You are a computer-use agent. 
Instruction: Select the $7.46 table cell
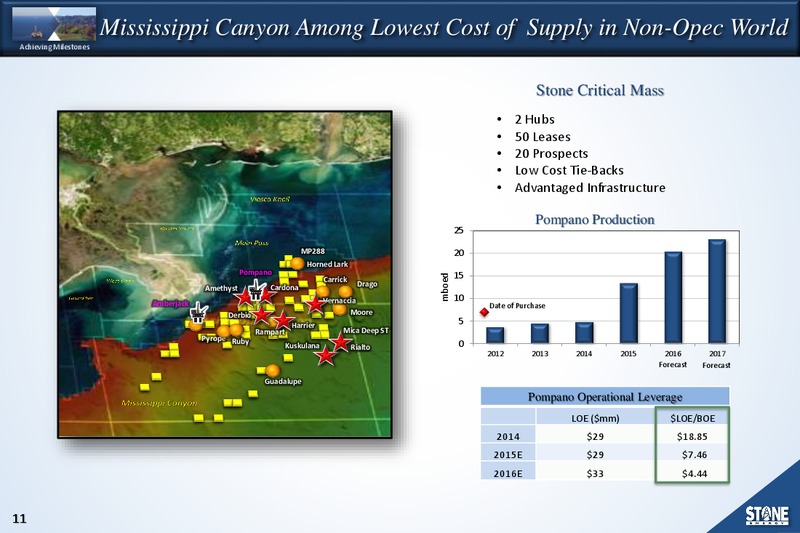click(692, 455)
